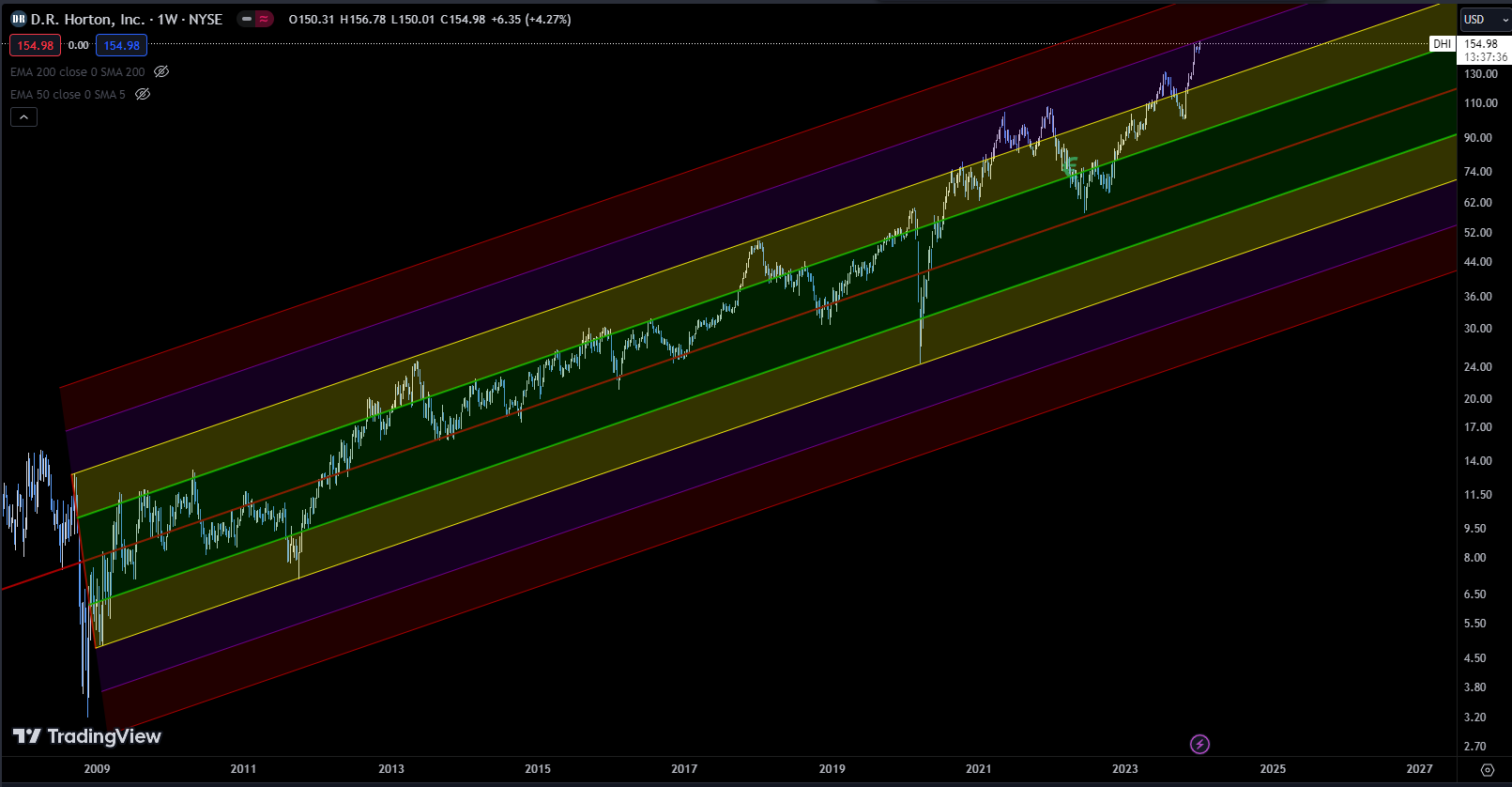Viewport: 1512px width, 787px height.
Task: Click the 36.00 price scale label
Action: [1478, 297]
